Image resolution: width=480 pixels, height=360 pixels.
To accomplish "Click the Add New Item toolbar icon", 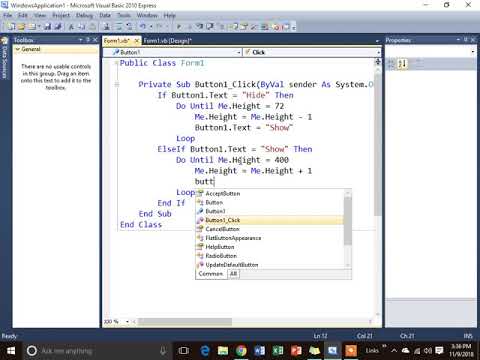I will coord(32,27).
